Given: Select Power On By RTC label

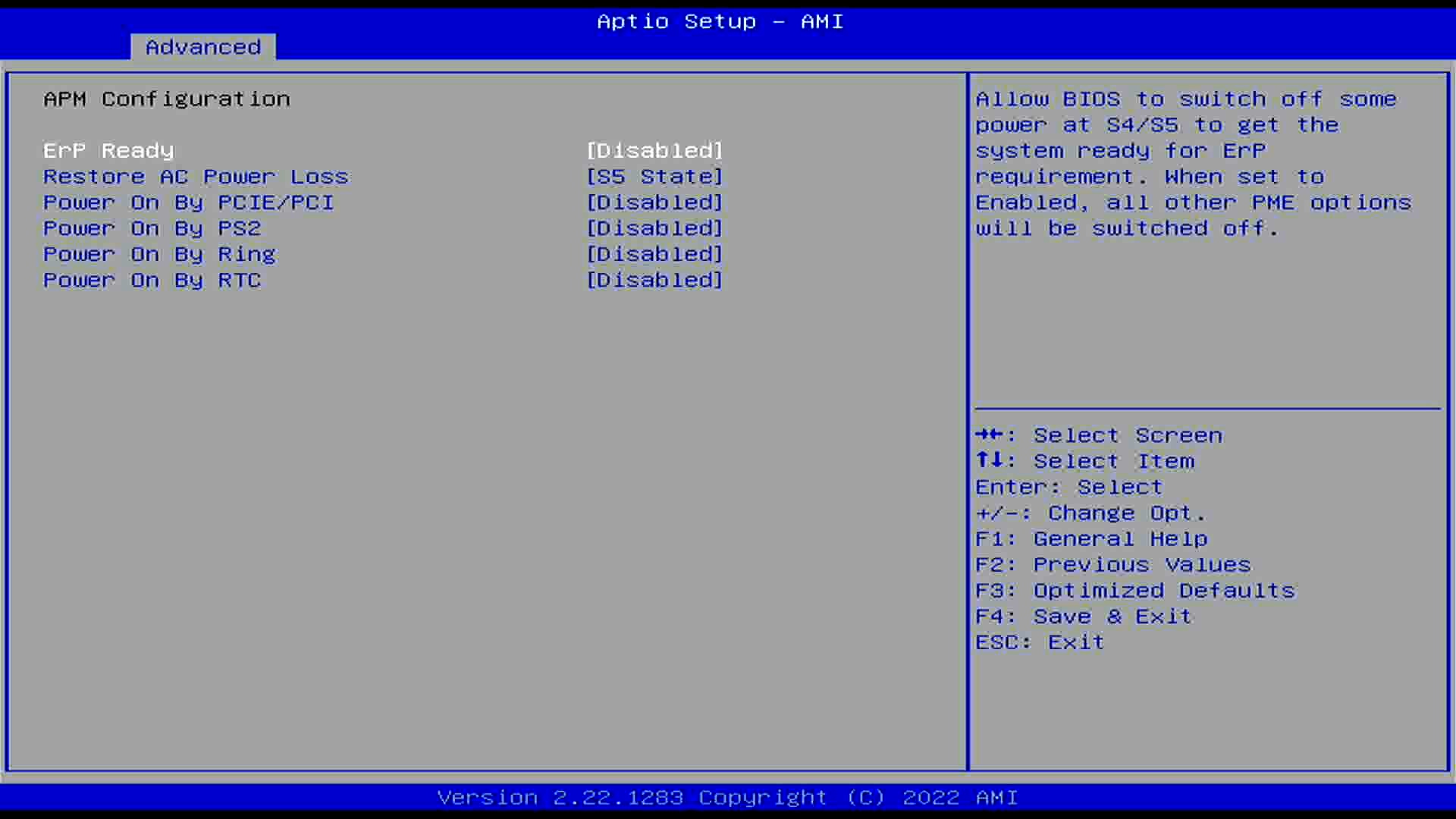Looking at the screenshot, I should pyautogui.click(x=152, y=280).
